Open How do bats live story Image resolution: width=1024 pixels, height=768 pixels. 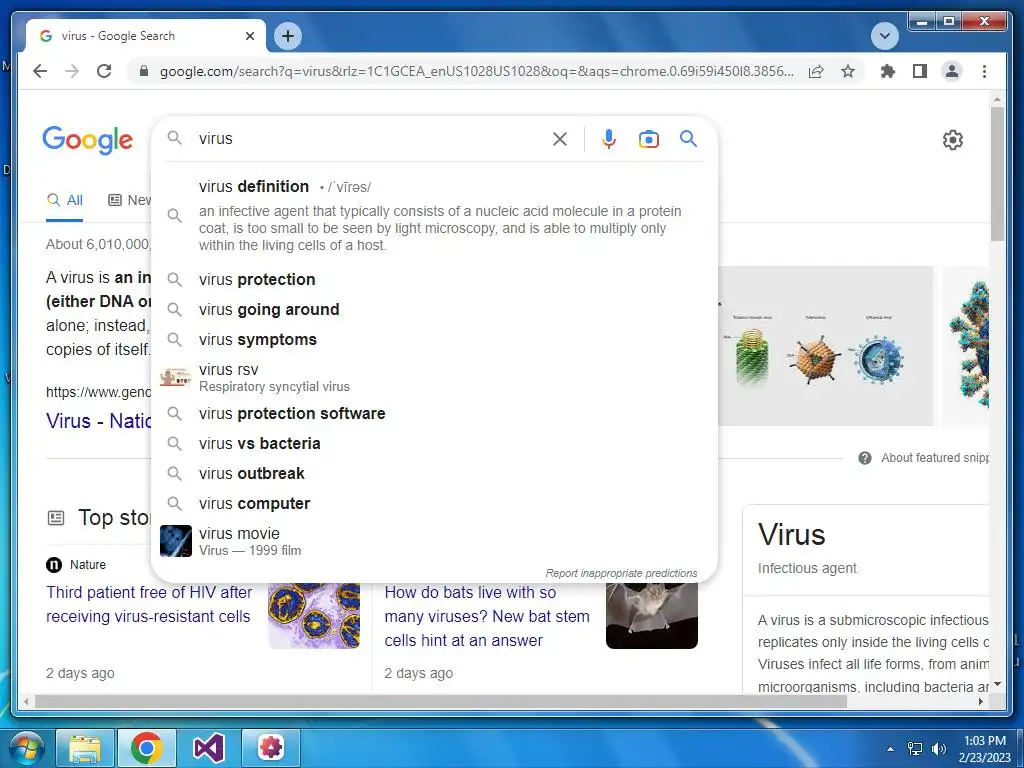point(487,616)
